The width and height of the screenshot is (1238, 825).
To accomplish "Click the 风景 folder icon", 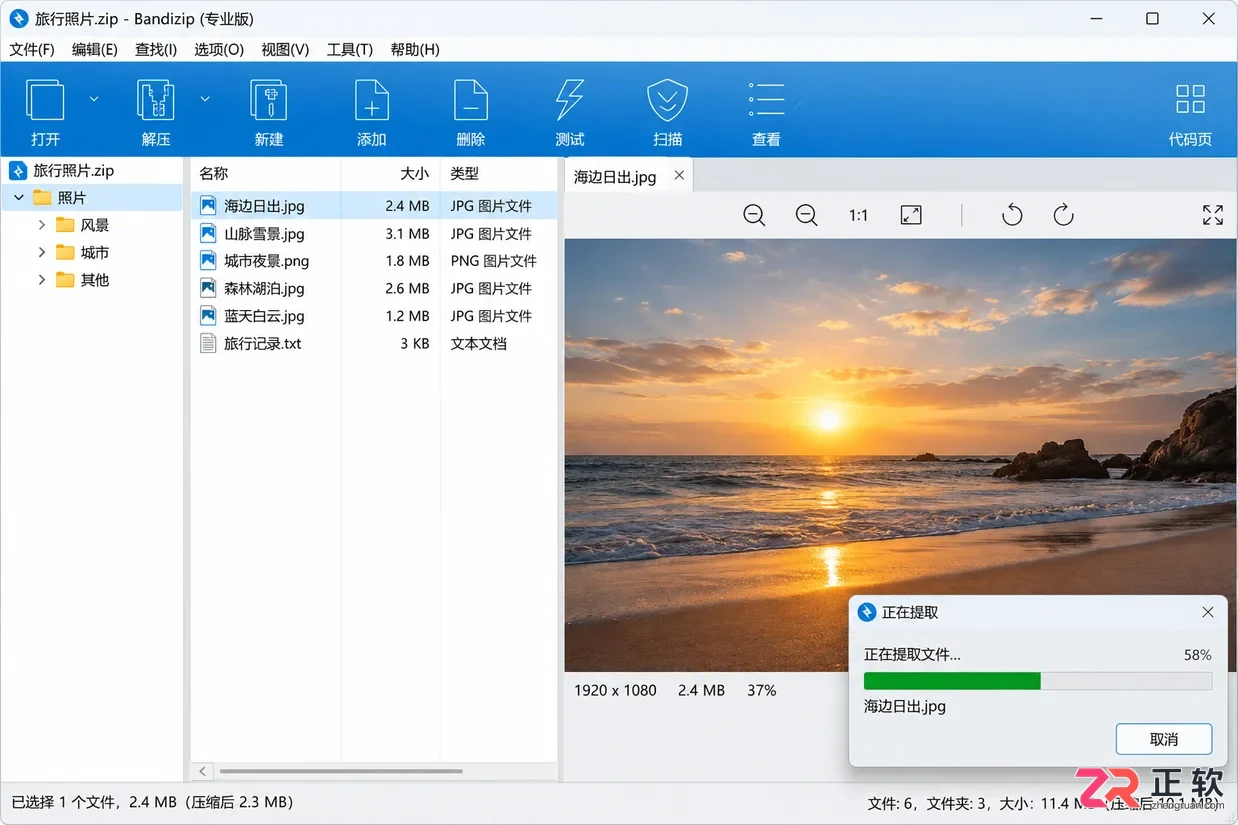I will coord(66,225).
